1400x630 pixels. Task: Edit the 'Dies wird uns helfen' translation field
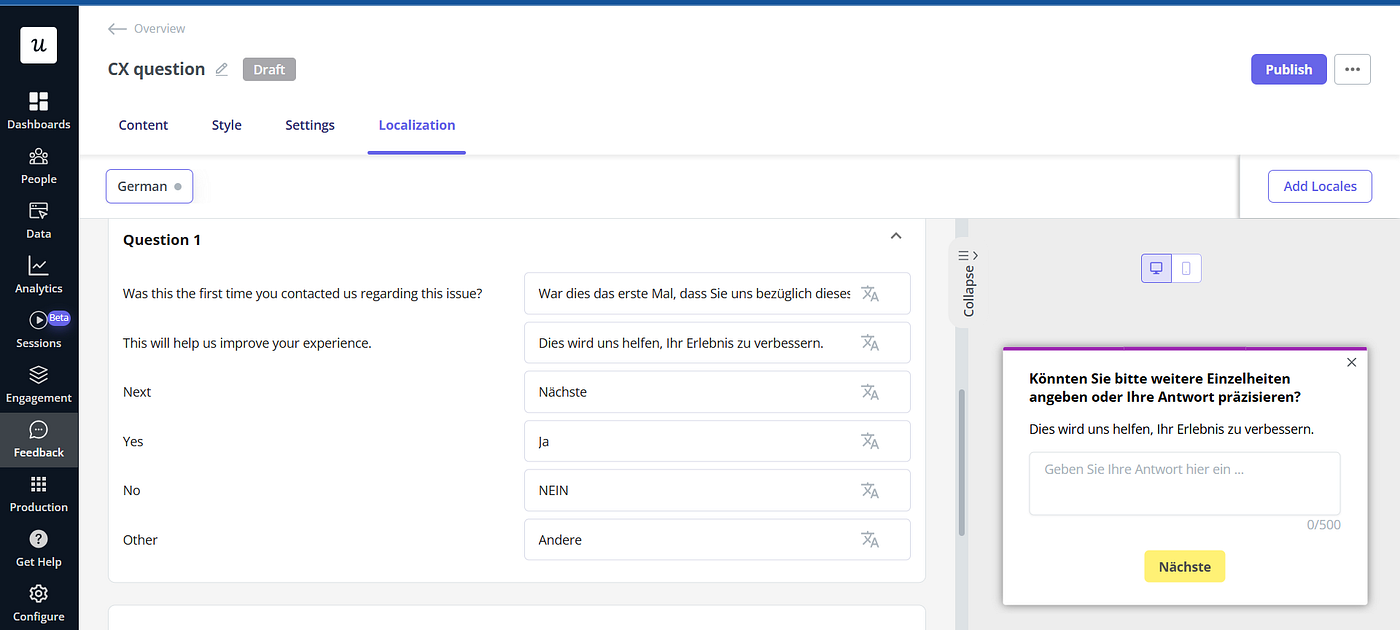click(x=717, y=343)
